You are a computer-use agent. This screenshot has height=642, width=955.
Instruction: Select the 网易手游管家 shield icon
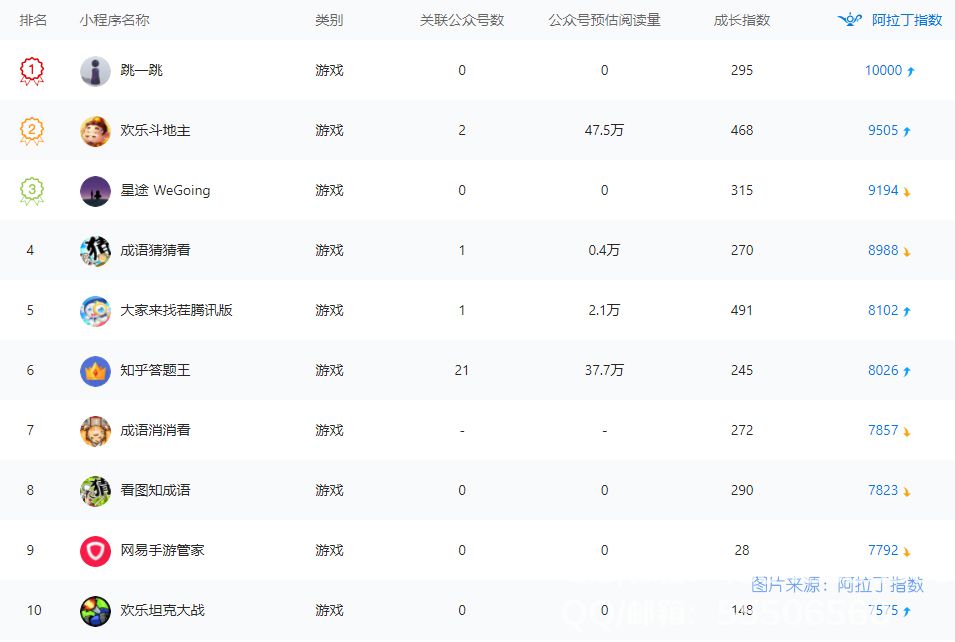point(96,551)
